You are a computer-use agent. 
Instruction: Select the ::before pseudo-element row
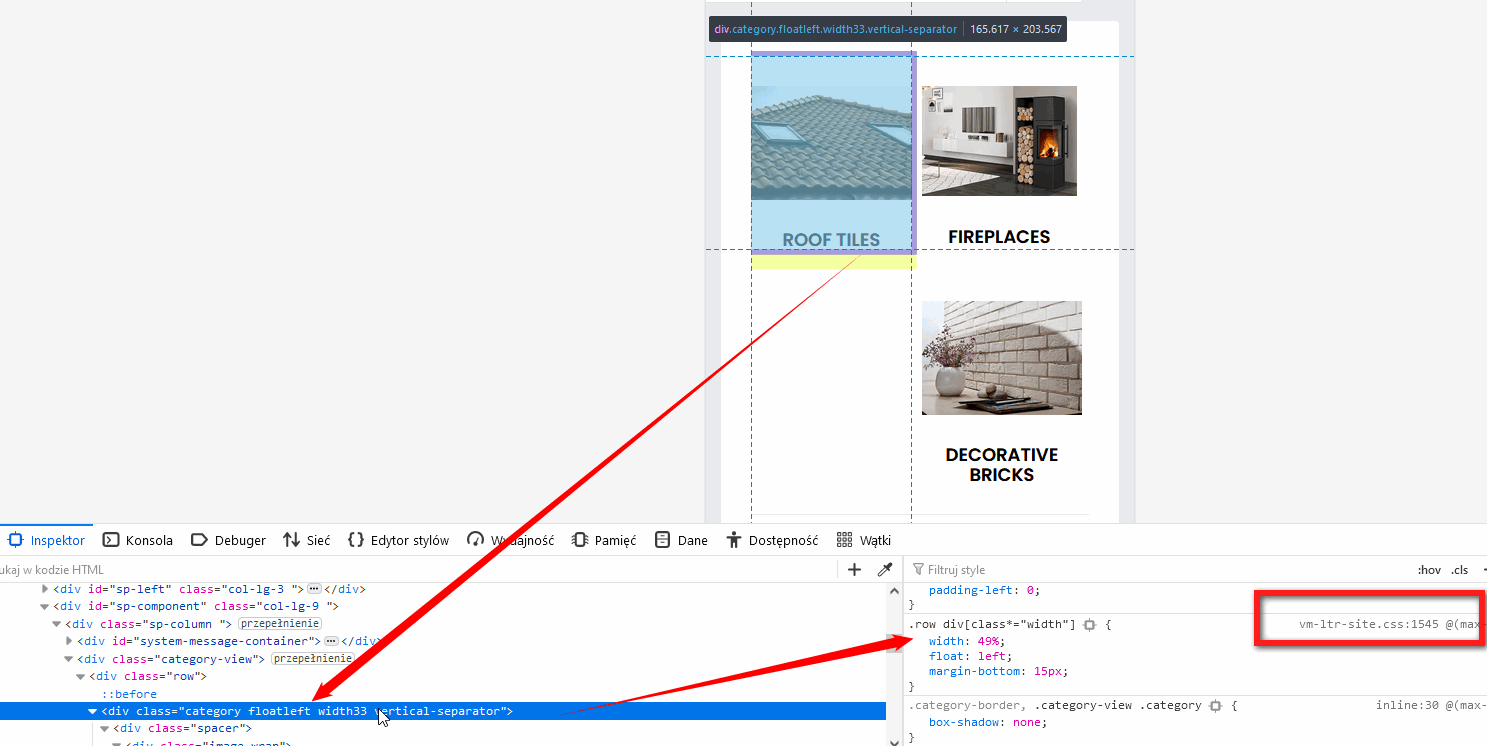129,694
